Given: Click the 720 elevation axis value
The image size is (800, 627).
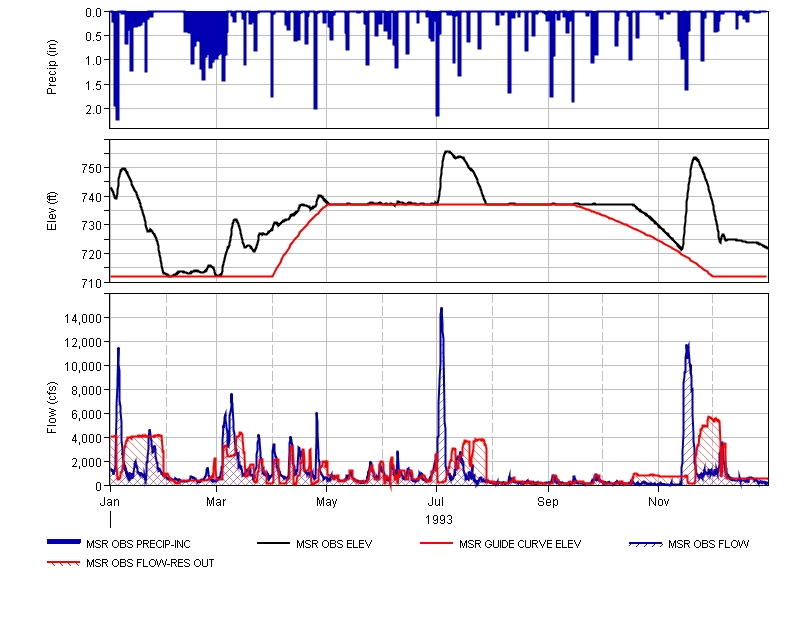Looking at the screenshot, I should point(92,255).
